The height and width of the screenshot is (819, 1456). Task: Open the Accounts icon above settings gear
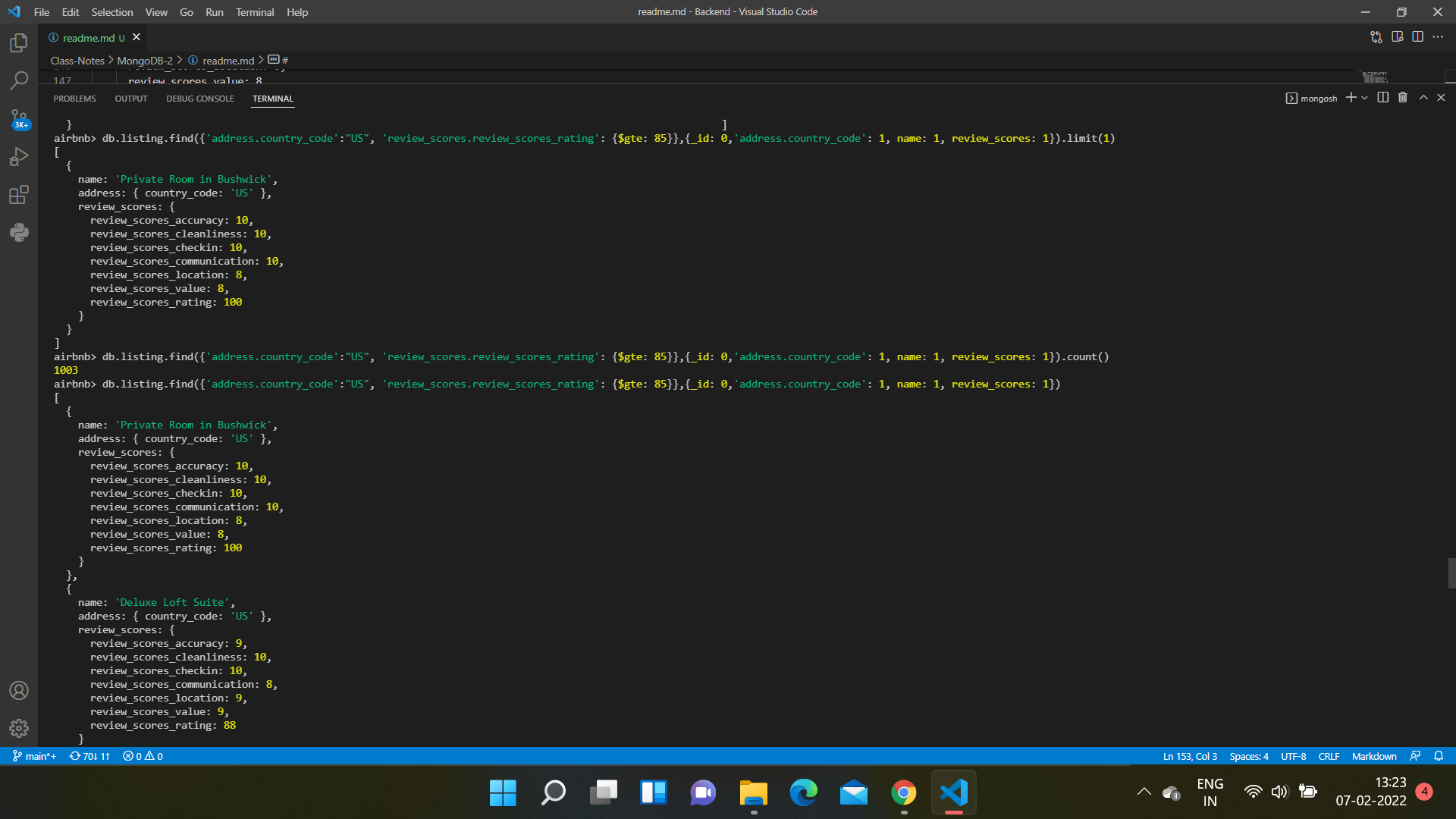pos(18,690)
